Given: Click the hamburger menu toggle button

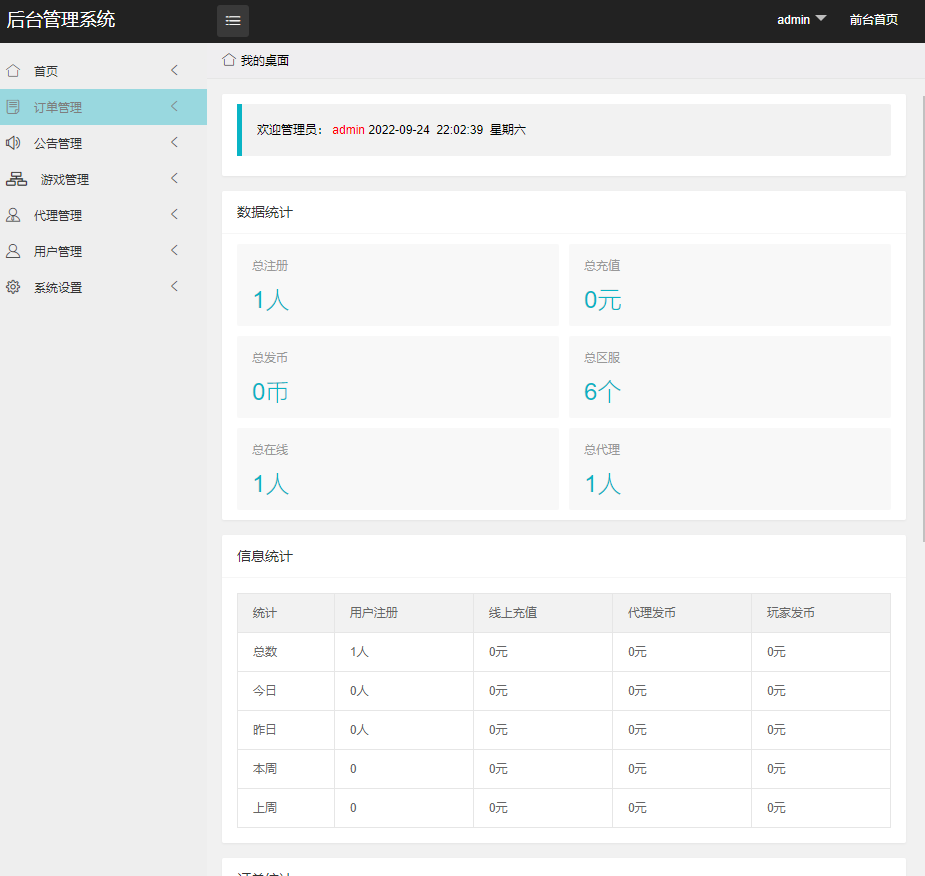Looking at the screenshot, I should (x=233, y=20).
